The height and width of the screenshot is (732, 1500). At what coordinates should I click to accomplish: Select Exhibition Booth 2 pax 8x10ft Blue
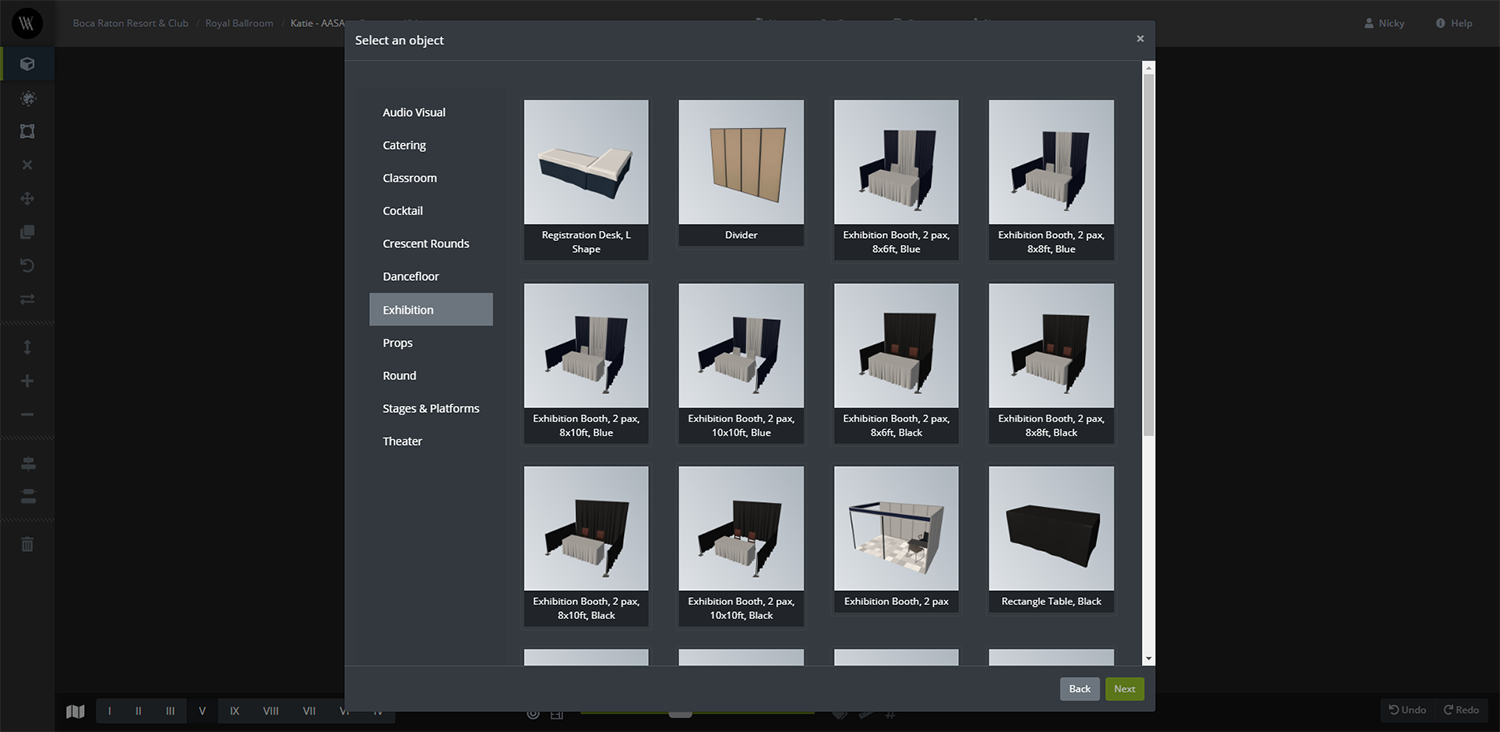(586, 363)
